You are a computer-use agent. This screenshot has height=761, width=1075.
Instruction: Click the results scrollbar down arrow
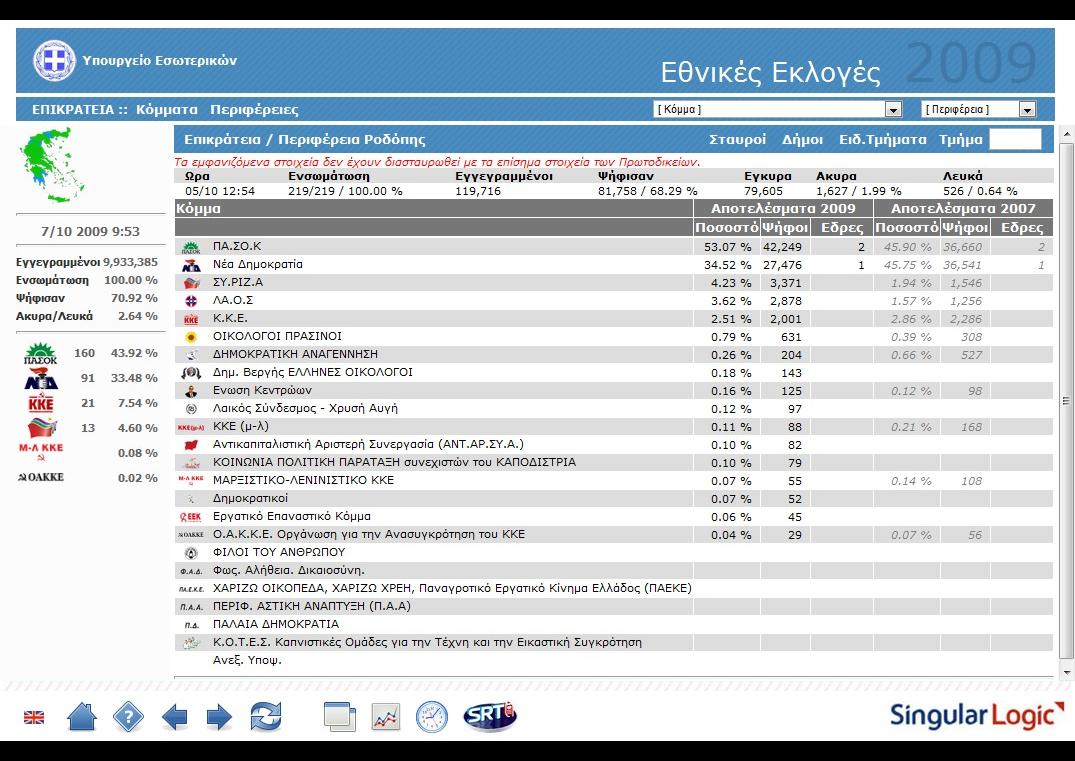point(1066,671)
